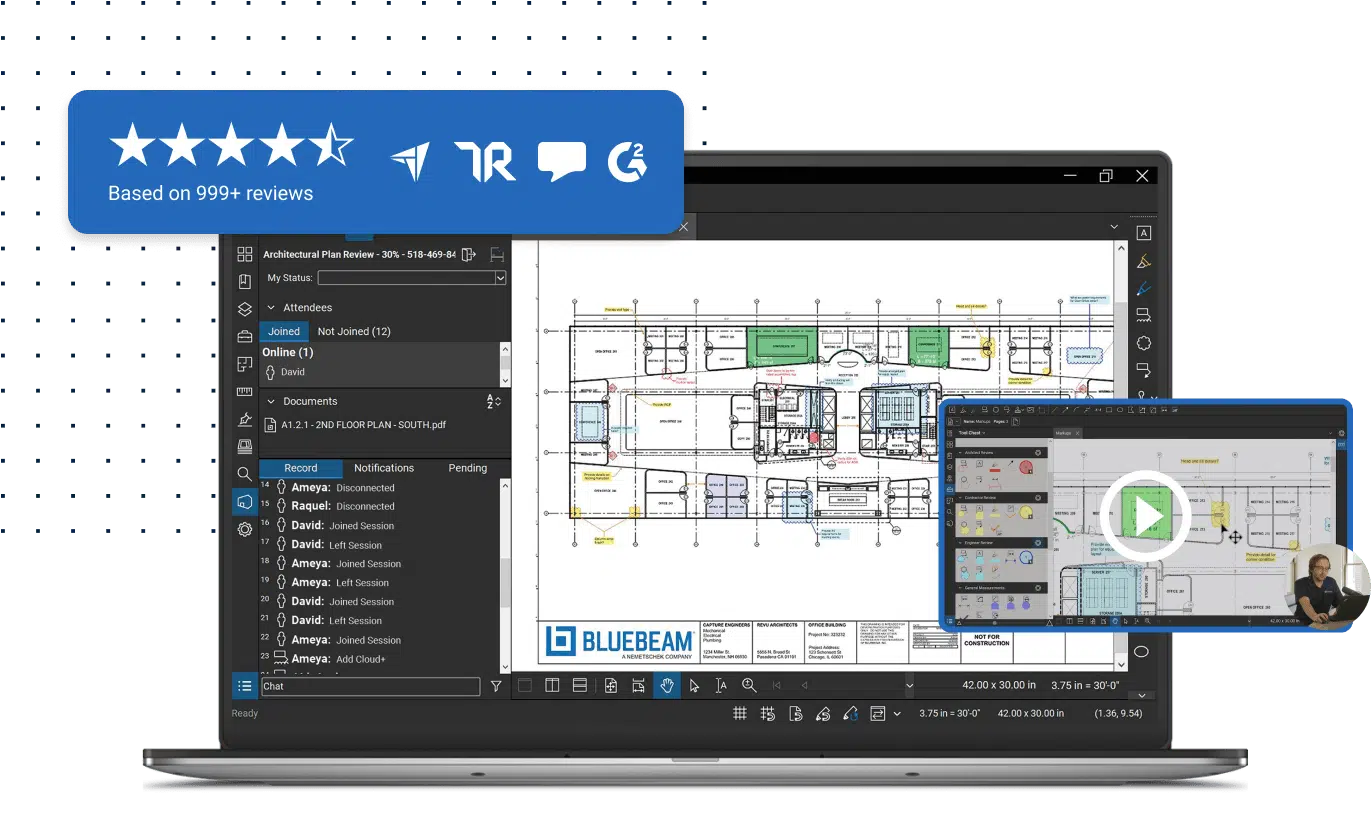The image size is (1371, 825).
Task: Open the Signatures pen panel icon
Action: pyautogui.click(x=245, y=418)
